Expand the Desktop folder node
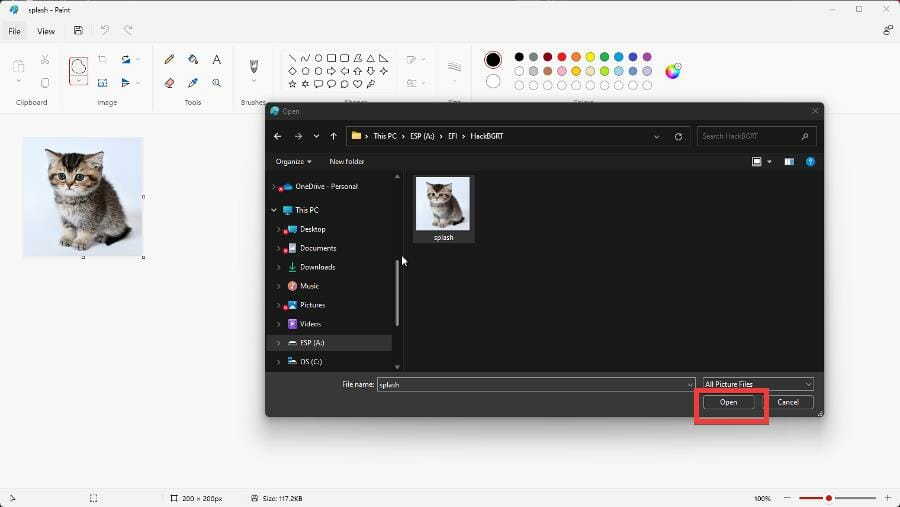The height and width of the screenshot is (507, 900). (x=278, y=229)
